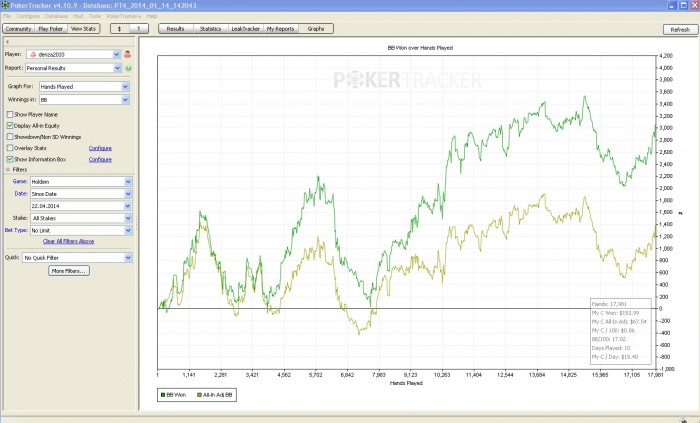This screenshot has height=423, width=700.
Task: Open the Quick filter dropdown
Action: (x=77, y=258)
